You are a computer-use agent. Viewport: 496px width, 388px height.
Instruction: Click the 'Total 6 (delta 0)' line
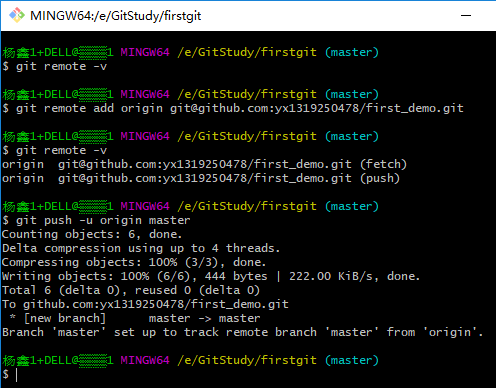131,290
